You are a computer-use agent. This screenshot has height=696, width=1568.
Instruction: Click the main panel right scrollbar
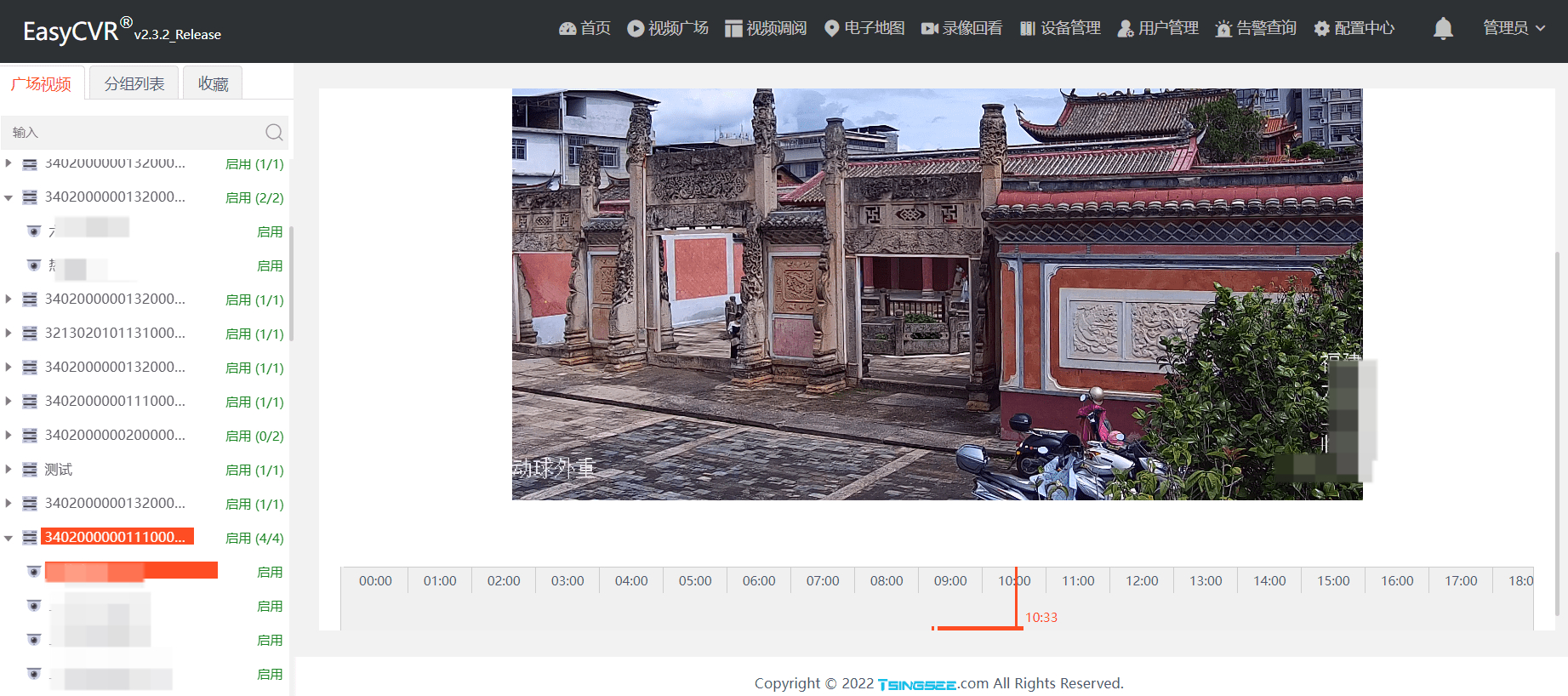(x=1558, y=432)
